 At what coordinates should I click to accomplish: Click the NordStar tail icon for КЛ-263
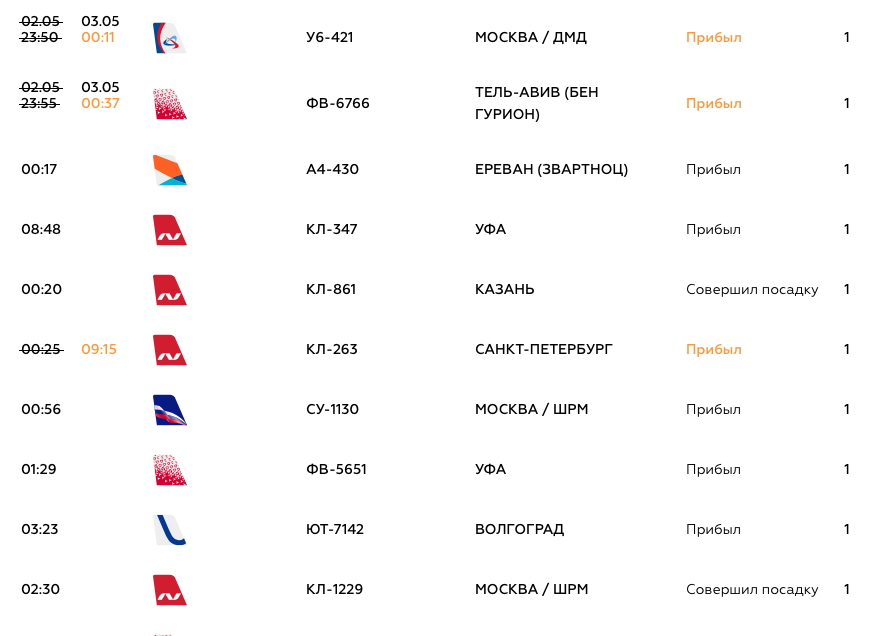170,350
